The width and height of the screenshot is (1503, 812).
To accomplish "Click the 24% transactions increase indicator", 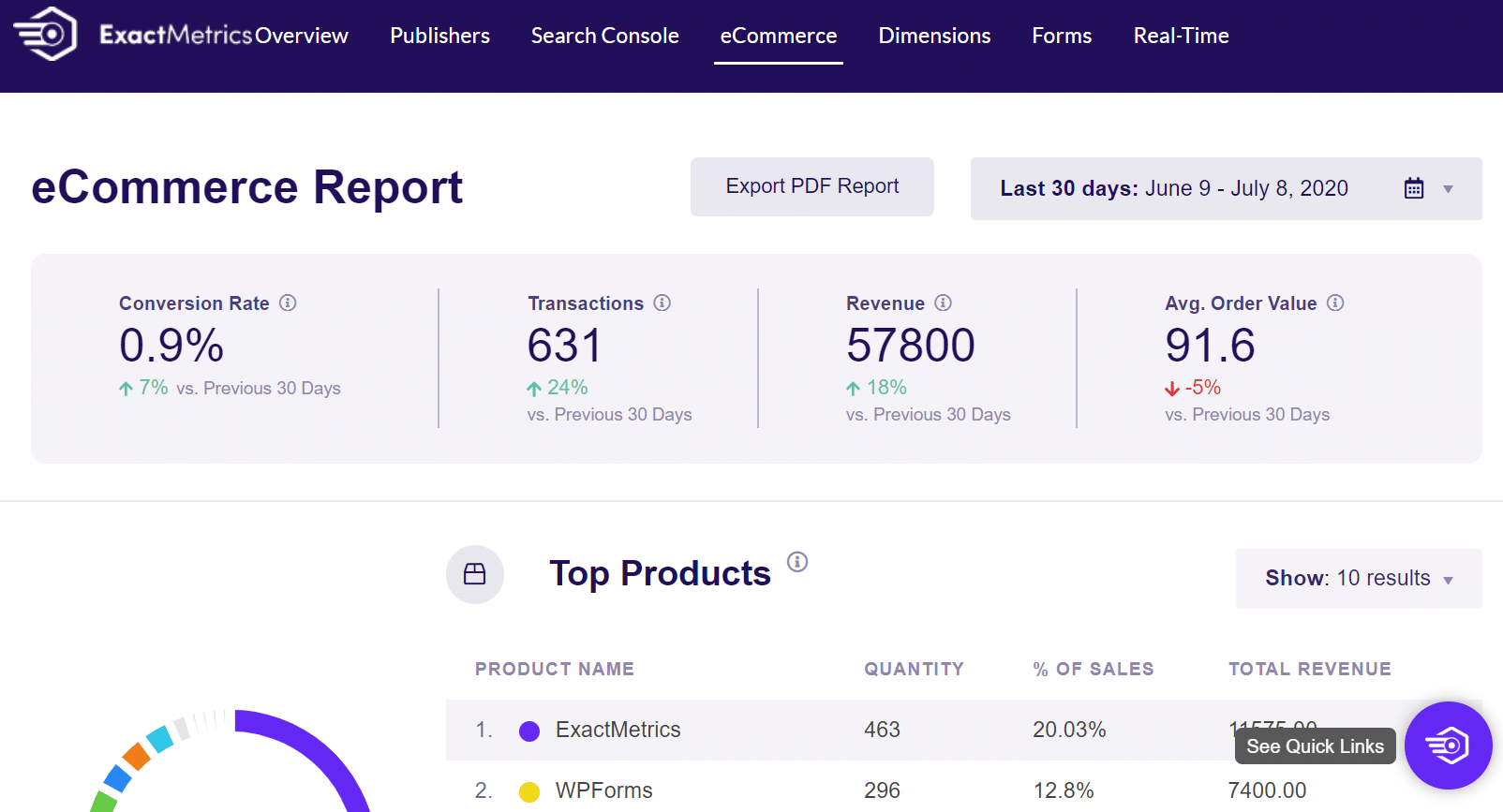I will point(558,388).
